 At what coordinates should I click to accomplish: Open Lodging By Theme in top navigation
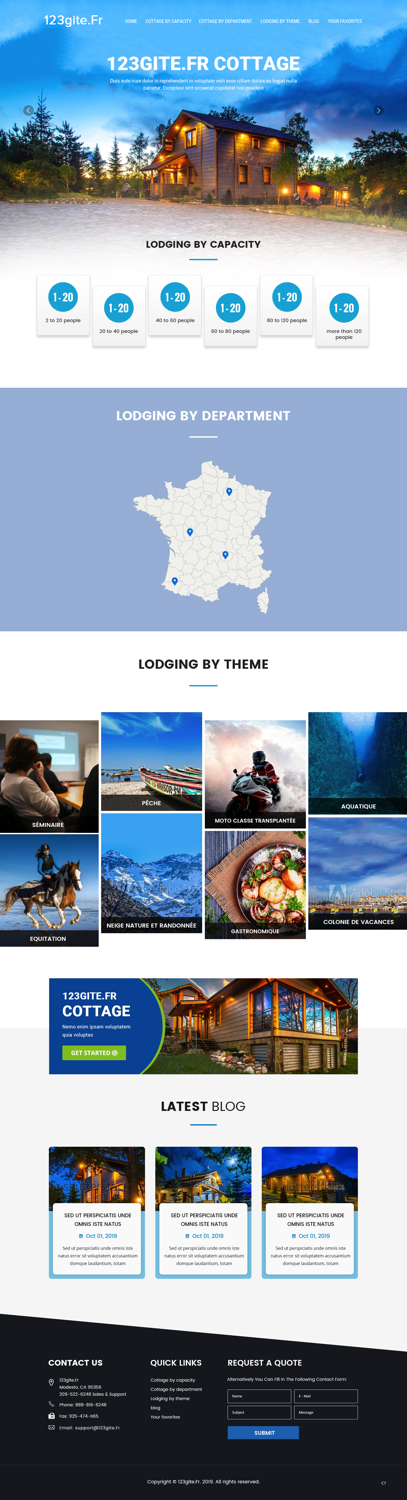coord(280,21)
